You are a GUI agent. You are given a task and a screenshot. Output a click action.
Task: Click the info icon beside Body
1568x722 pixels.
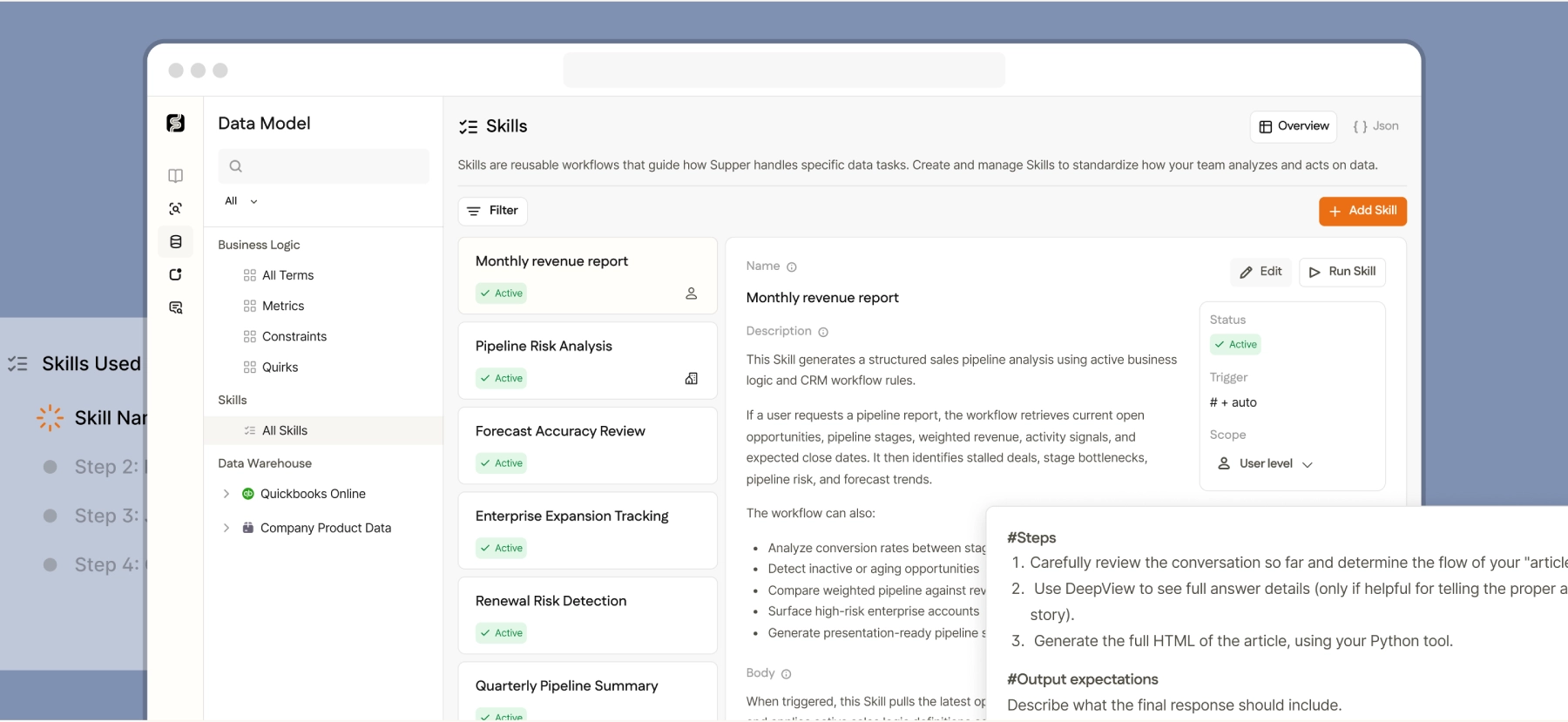[787, 674]
